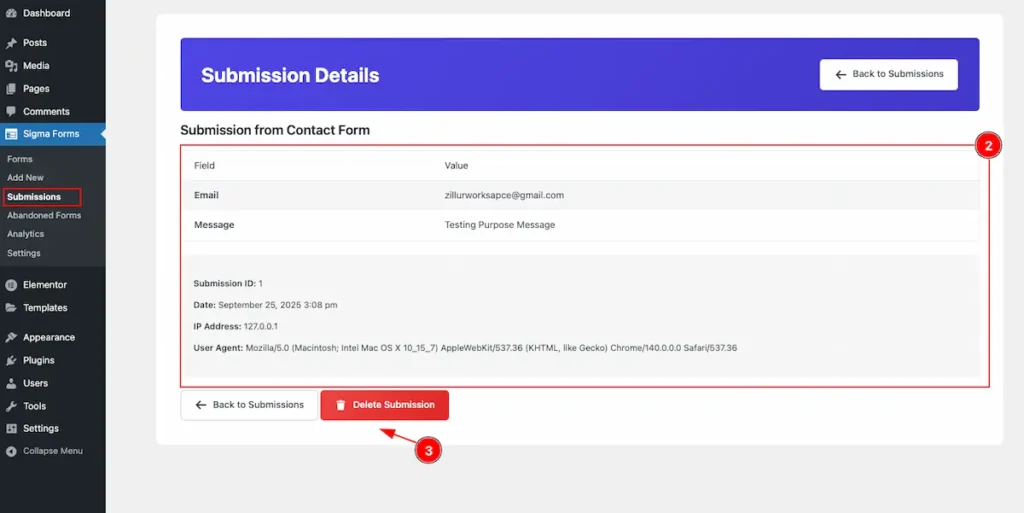
Task: Click the left arrow icon in header Back button
Action: 840,74
